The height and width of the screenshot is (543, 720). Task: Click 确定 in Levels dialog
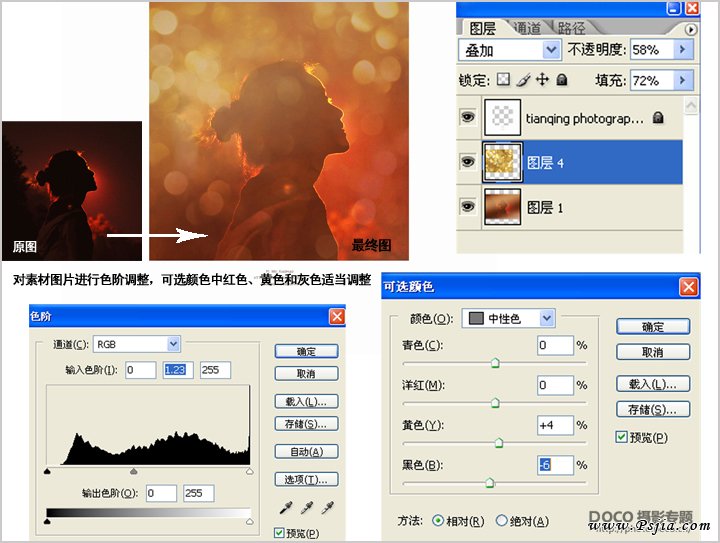pyautogui.click(x=306, y=352)
